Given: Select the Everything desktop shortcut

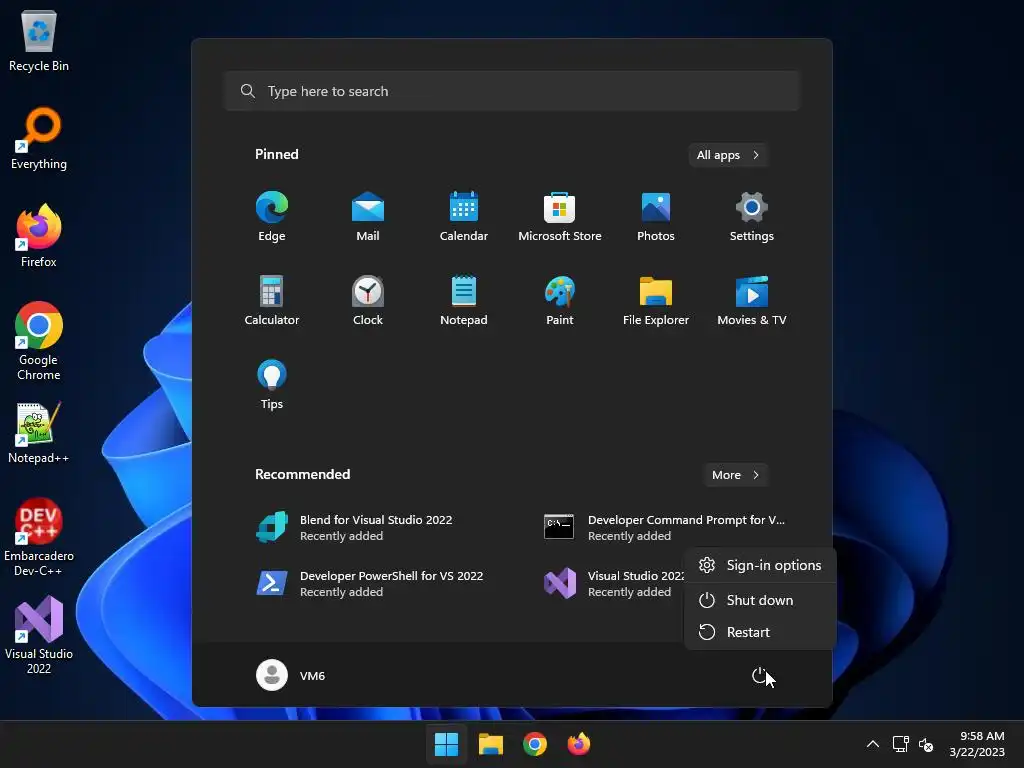Looking at the screenshot, I should click(39, 138).
